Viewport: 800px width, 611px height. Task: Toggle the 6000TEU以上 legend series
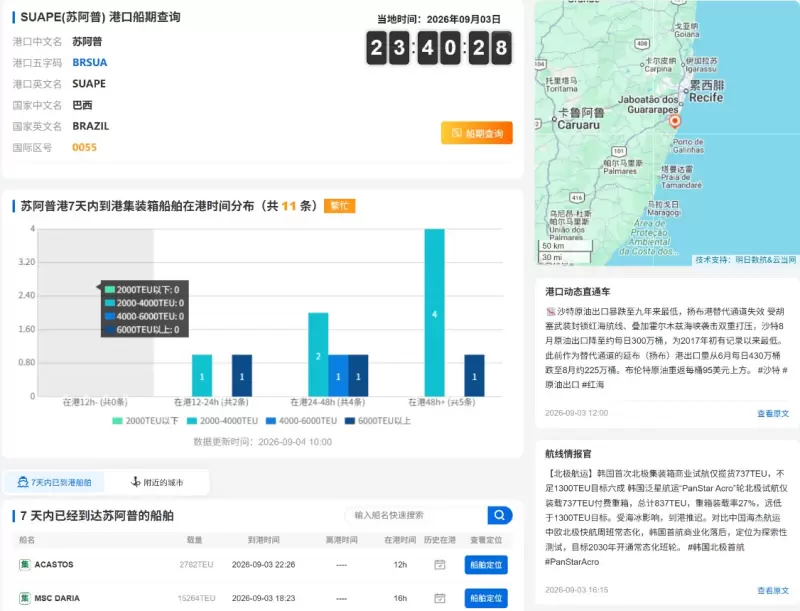[378, 421]
